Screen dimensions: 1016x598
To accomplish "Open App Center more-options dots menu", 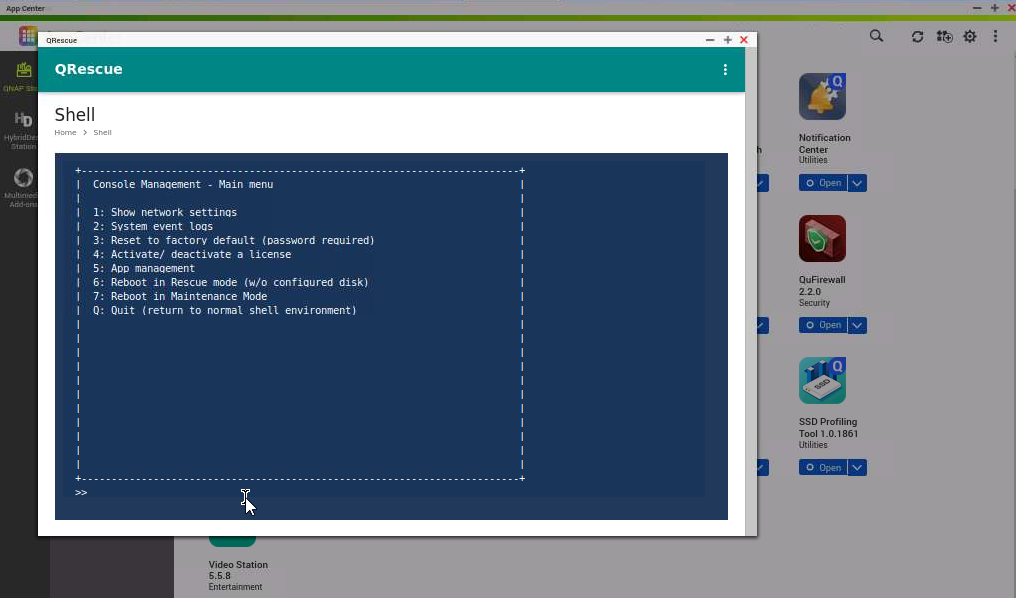I will [x=995, y=36].
